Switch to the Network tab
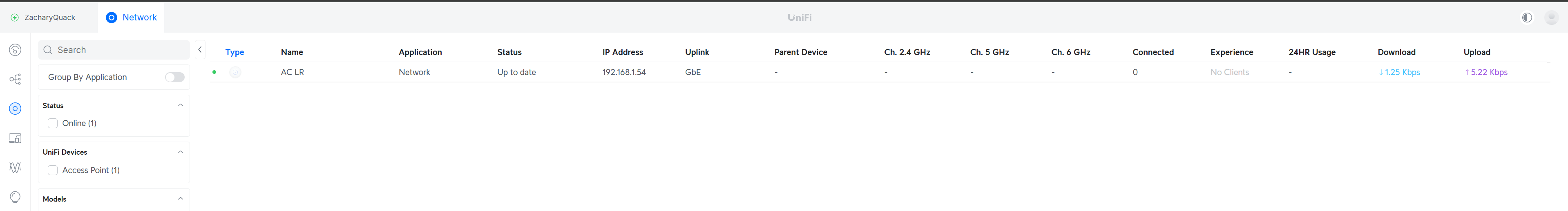1568x211 pixels. (x=132, y=18)
